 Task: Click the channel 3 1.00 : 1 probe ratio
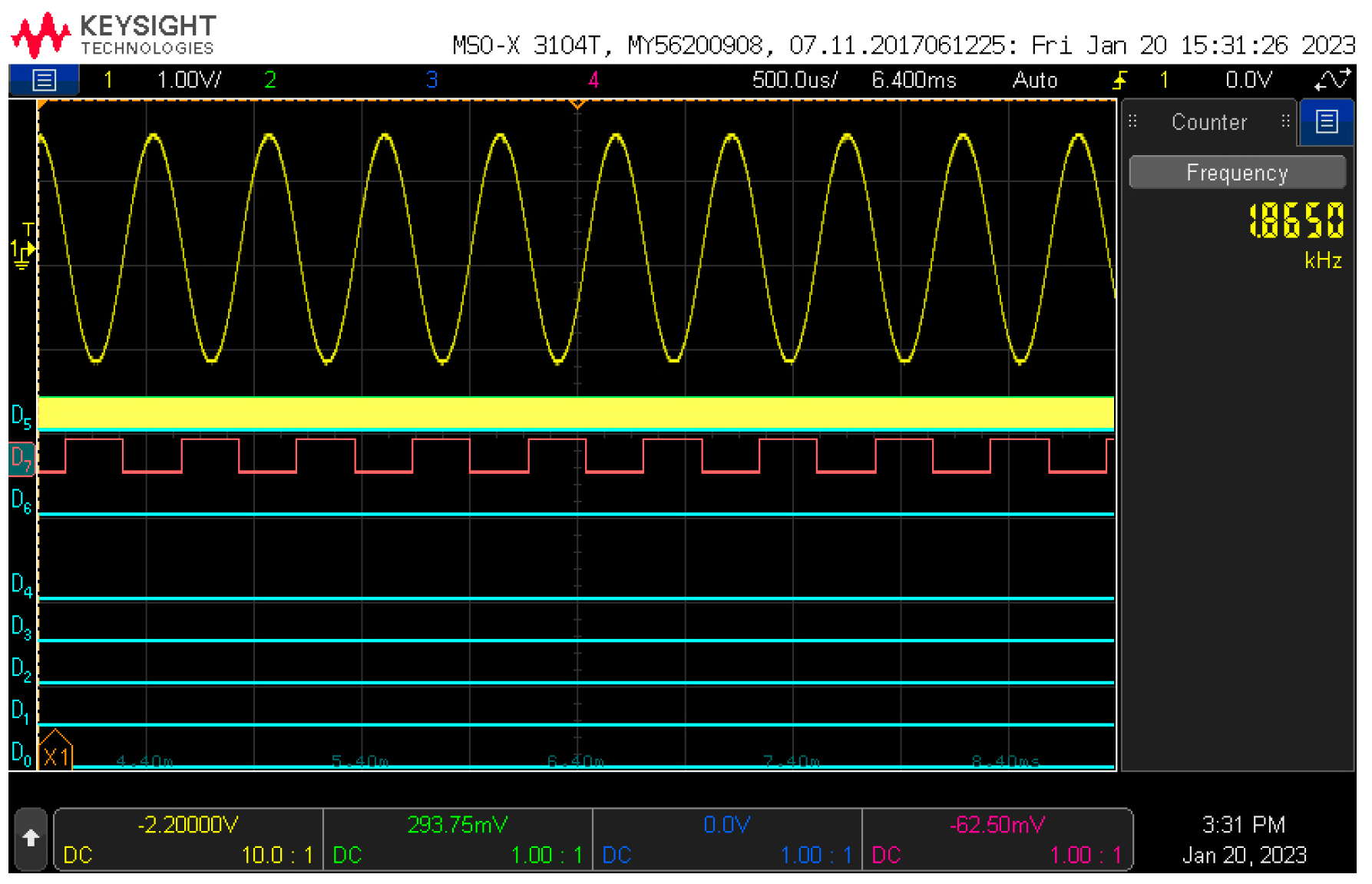tap(816, 856)
